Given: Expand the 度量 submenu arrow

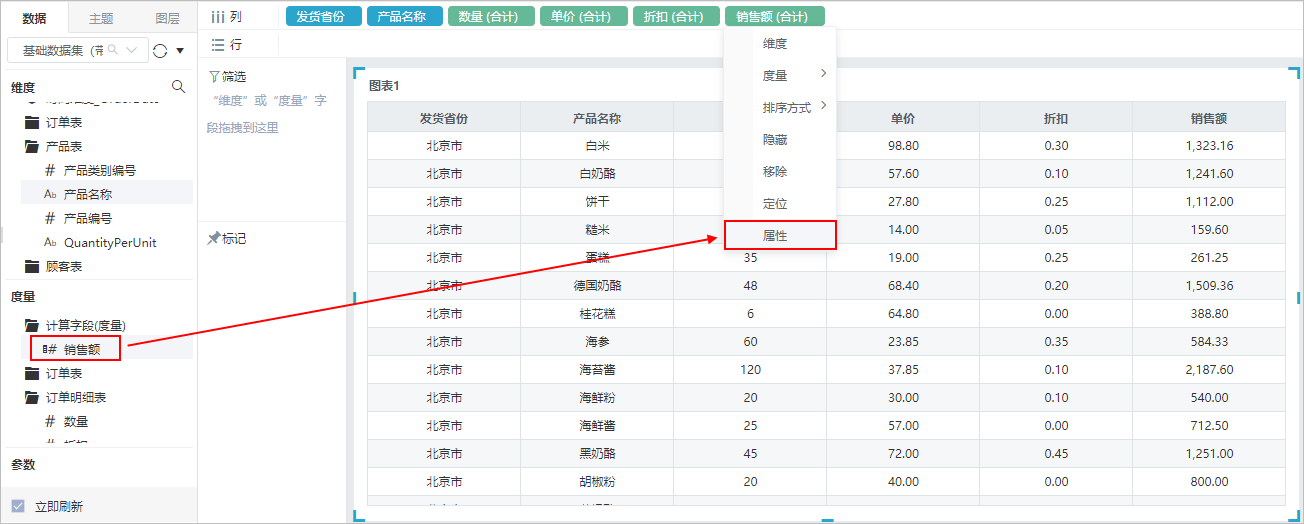Looking at the screenshot, I should coord(823,74).
